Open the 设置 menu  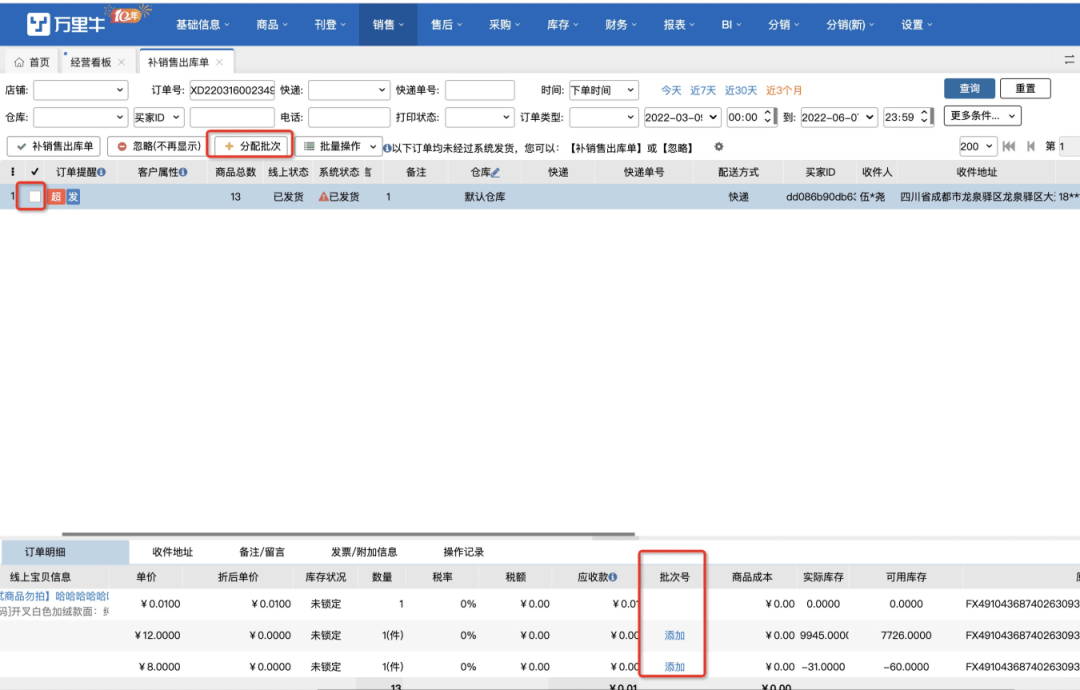pos(917,25)
